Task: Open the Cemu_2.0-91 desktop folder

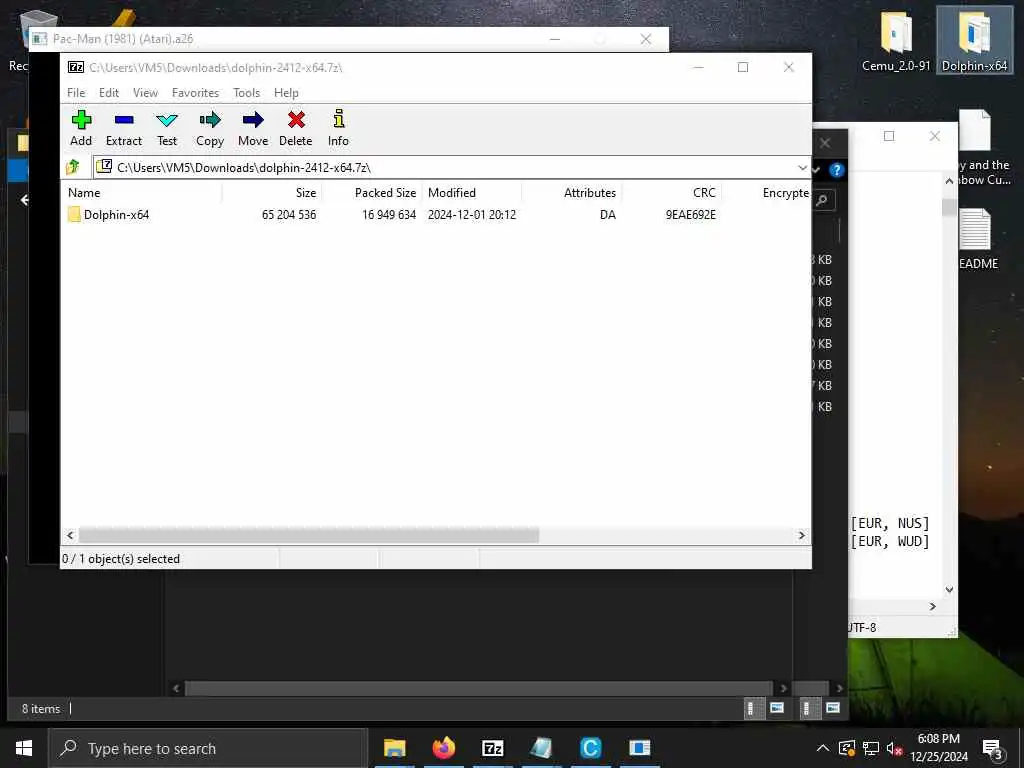Action: point(895,40)
